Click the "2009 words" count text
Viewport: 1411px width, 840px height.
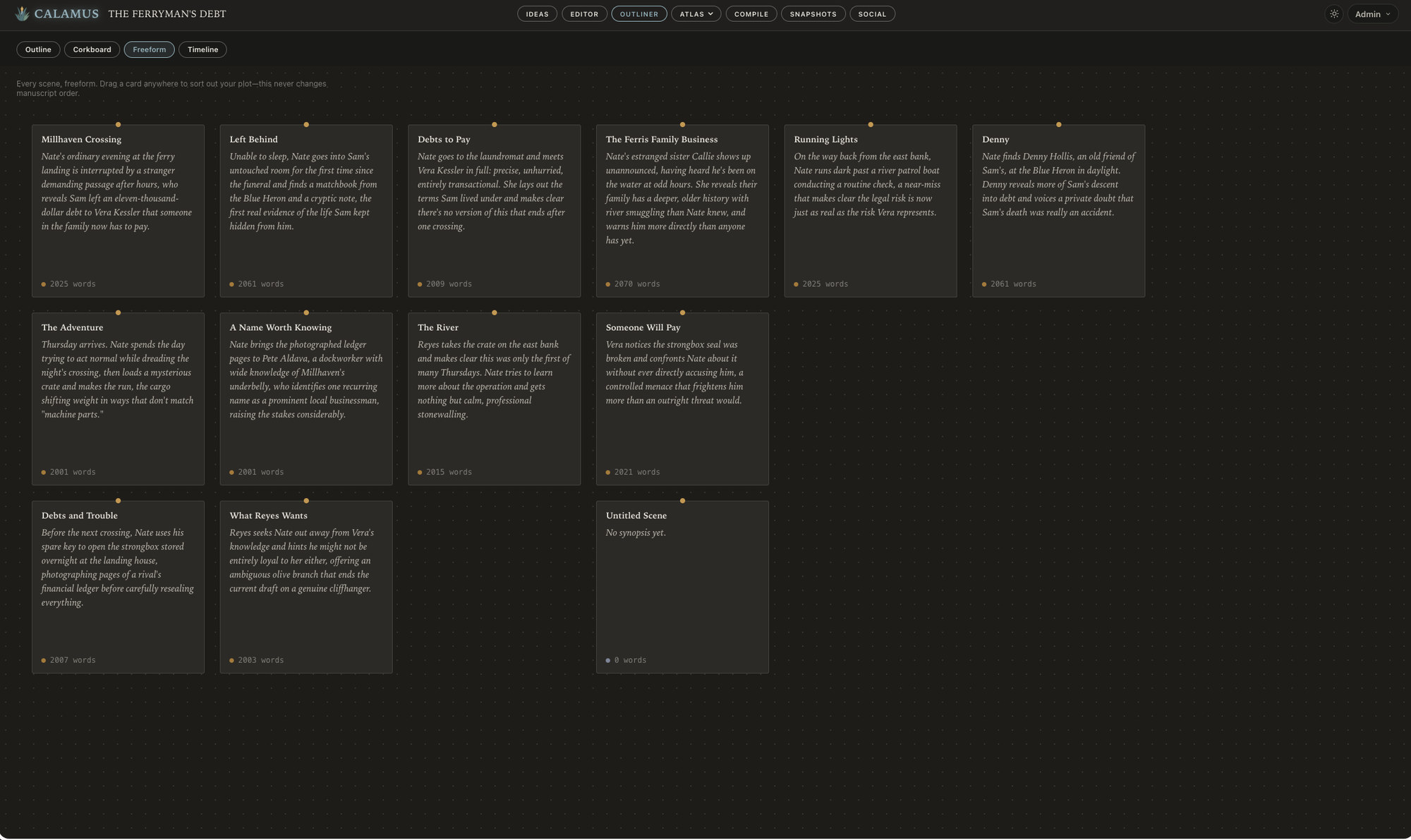click(449, 284)
